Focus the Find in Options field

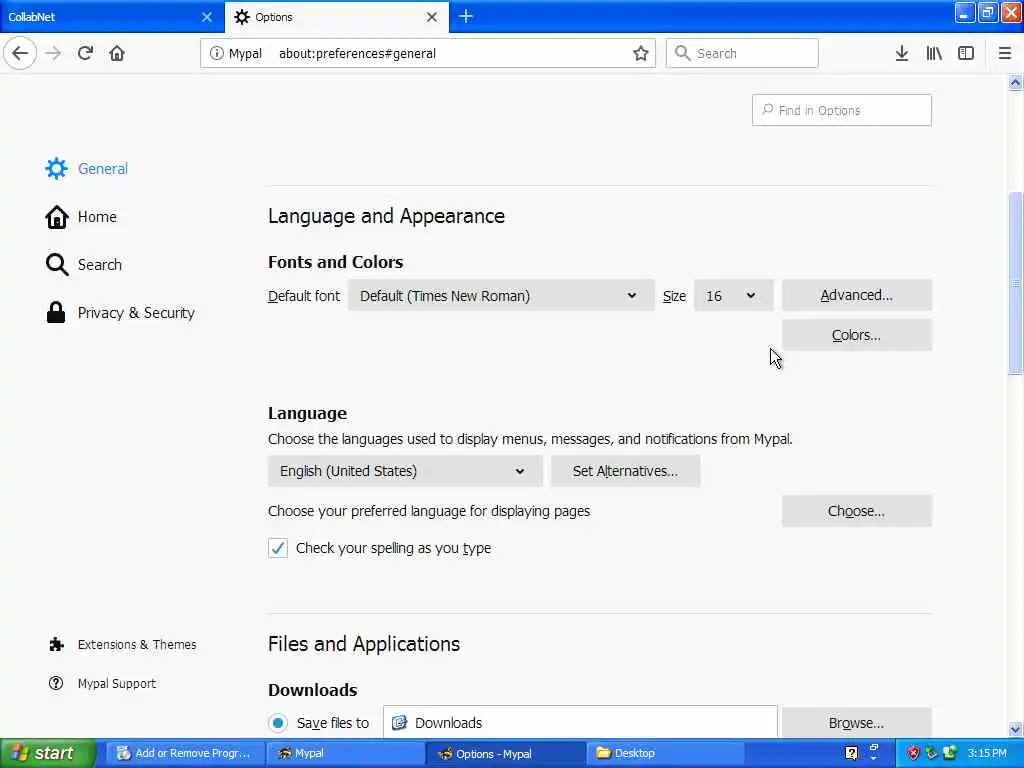click(x=841, y=110)
